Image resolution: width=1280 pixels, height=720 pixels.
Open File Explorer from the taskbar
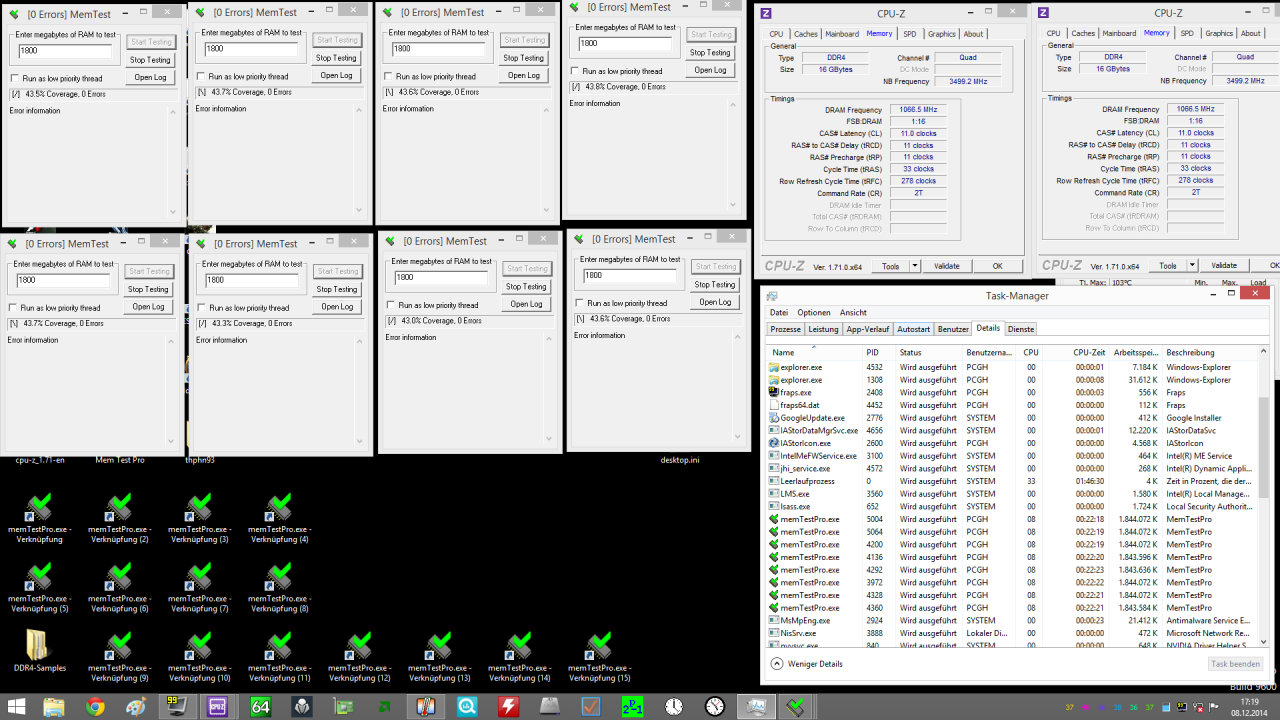[x=54, y=706]
